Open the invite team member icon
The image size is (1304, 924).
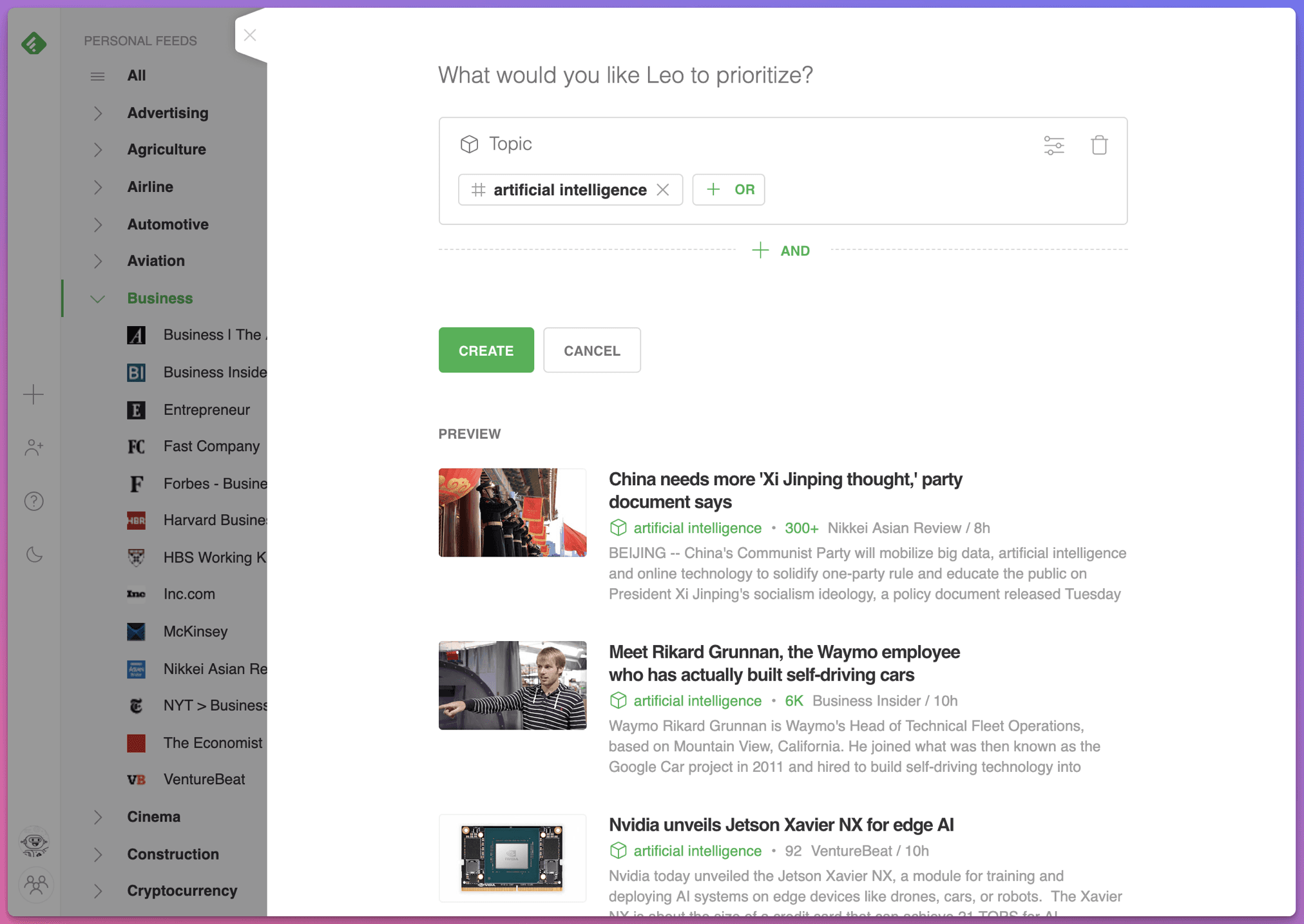pyautogui.click(x=34, y=447)
